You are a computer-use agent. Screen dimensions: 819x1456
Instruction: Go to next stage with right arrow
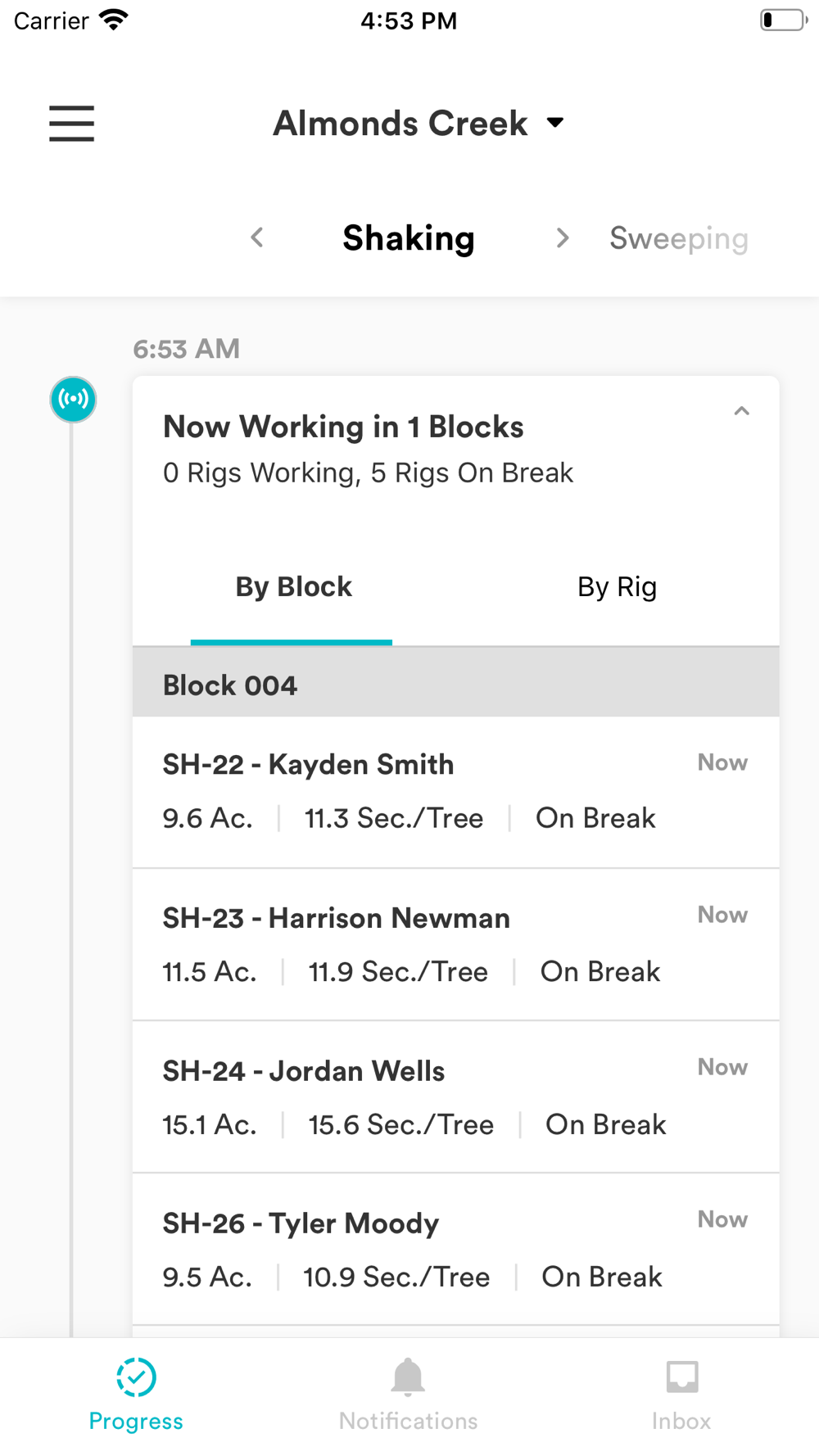(x=562, y=237)
